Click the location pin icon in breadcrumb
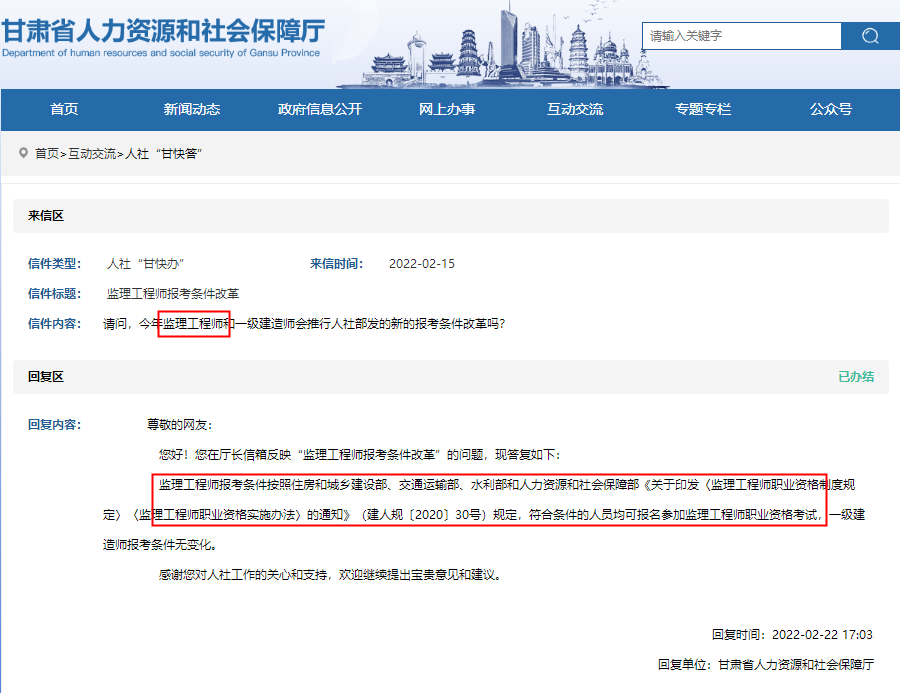The width and height of the screenshot is (900, 693). (23, 153)
